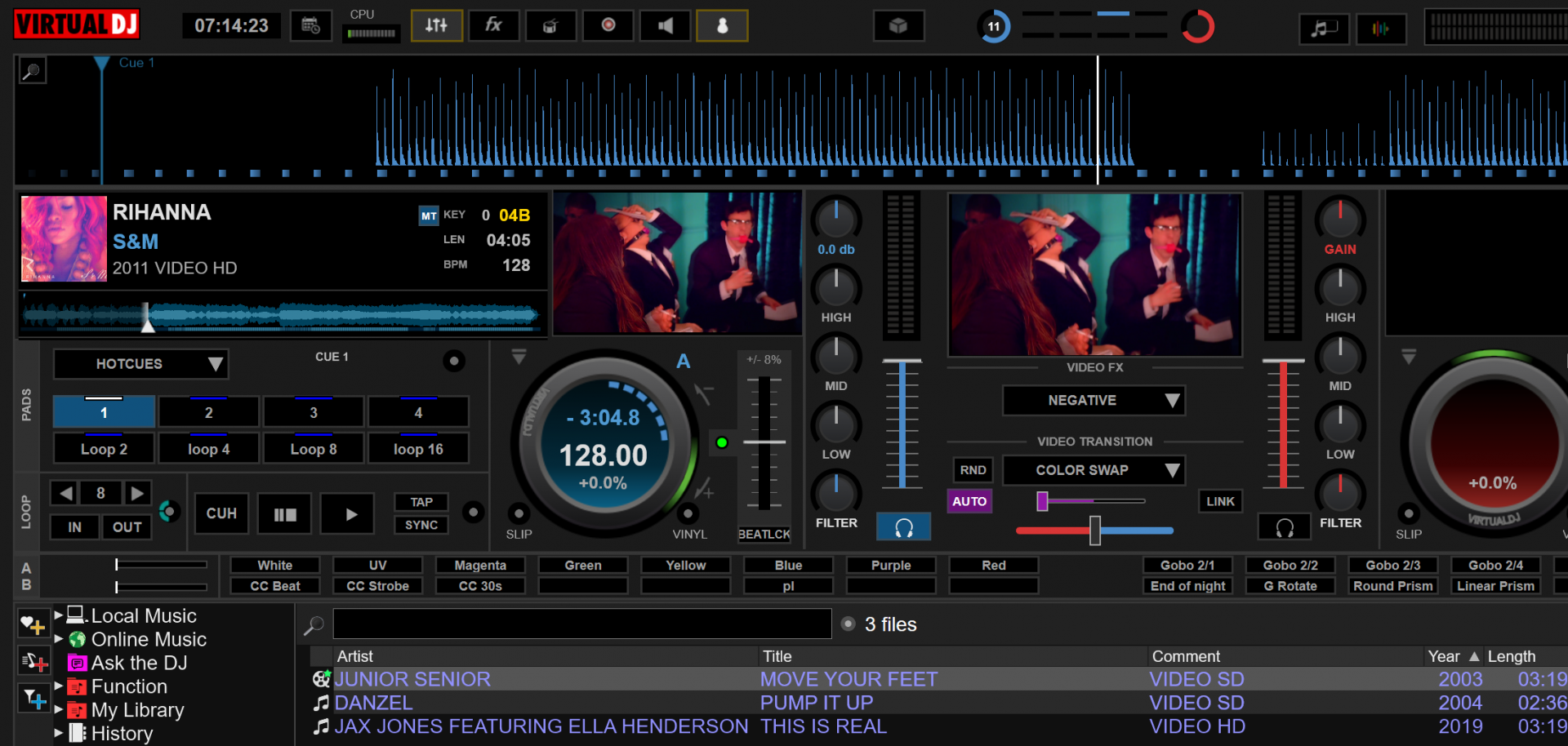The width and height of the screenshot is (1568, 746).
Task: Toggle master tempo MT button
Action: coord(429,215)
